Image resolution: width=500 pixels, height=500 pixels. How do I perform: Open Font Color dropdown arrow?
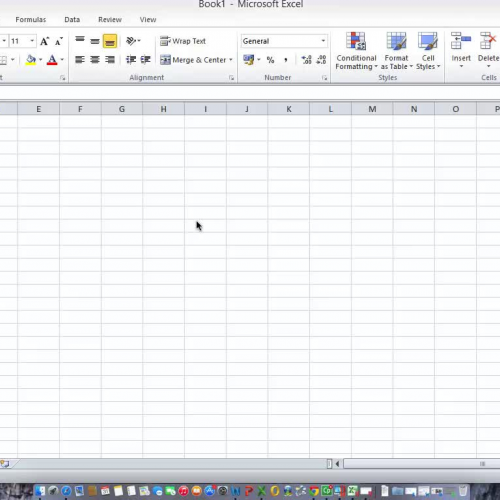click(62, 60)
